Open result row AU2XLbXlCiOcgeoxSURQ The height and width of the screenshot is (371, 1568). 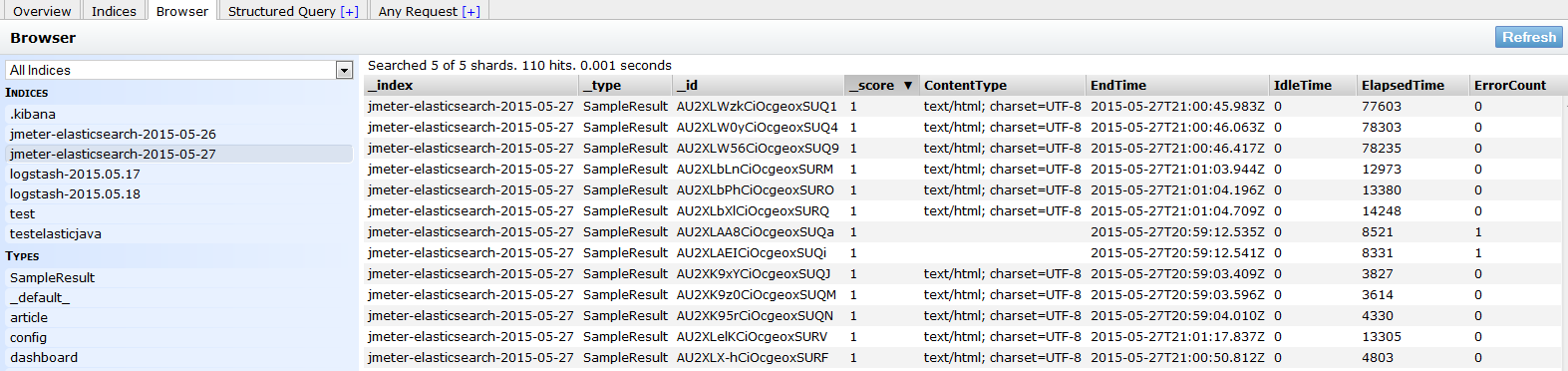963,210
